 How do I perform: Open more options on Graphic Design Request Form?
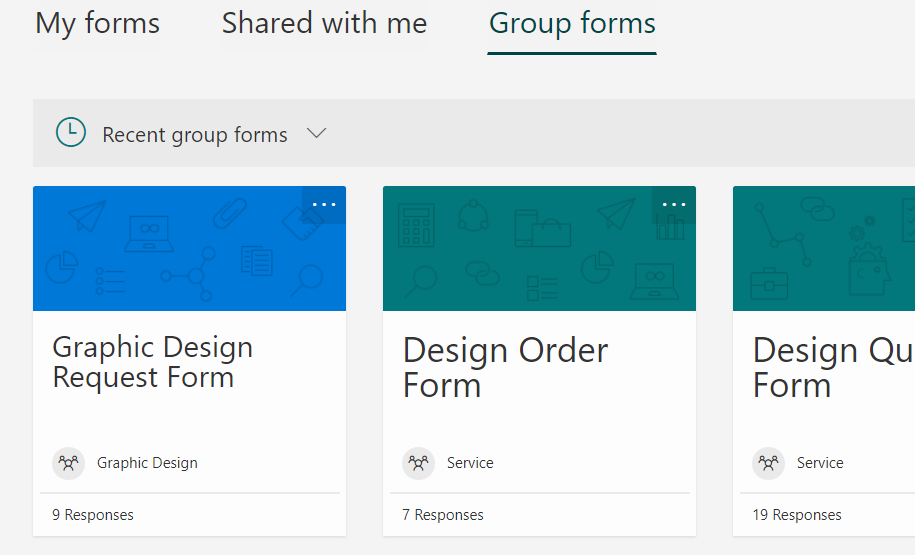coord(324,204)
